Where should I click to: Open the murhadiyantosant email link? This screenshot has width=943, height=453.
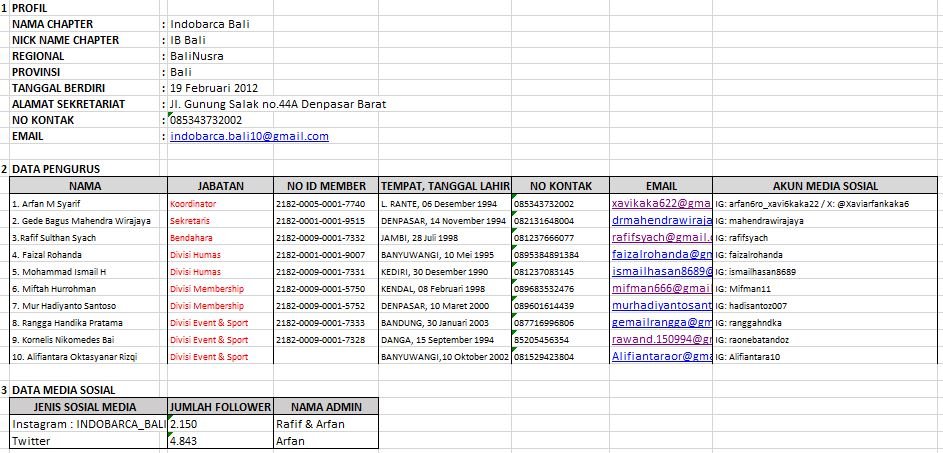click(x=662, y=305)
